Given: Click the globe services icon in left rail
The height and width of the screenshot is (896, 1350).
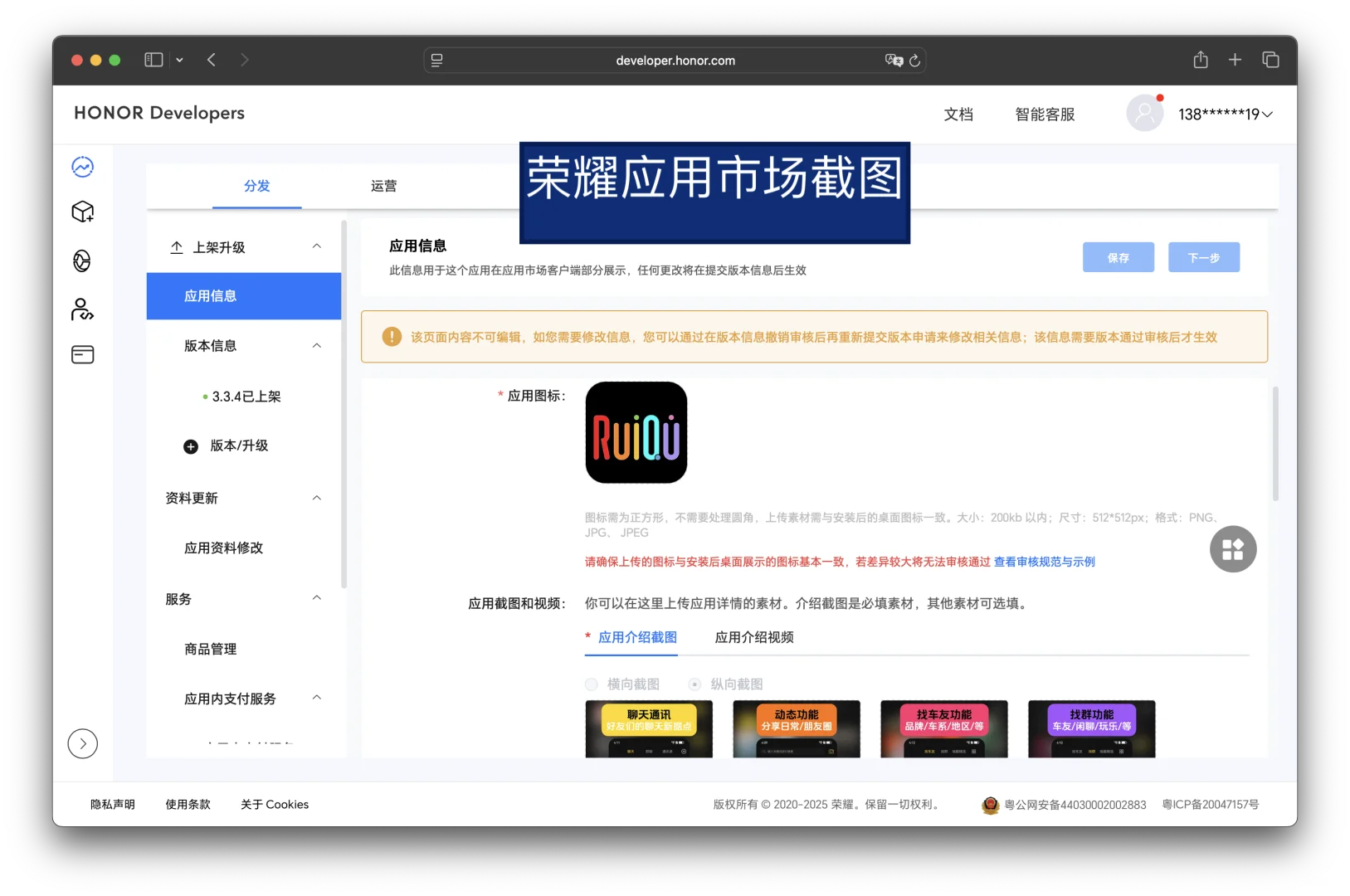Looking at the screenshot, I should pyautogui.click(x=81, y=261).
